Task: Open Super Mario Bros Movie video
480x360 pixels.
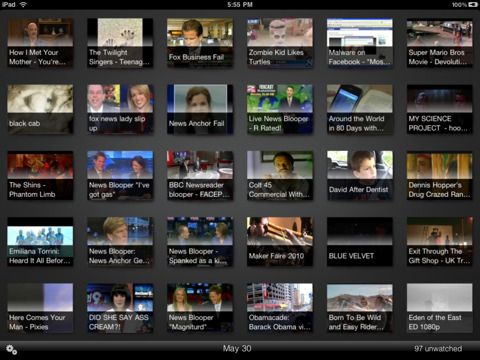Action: [x=439, y=43]
